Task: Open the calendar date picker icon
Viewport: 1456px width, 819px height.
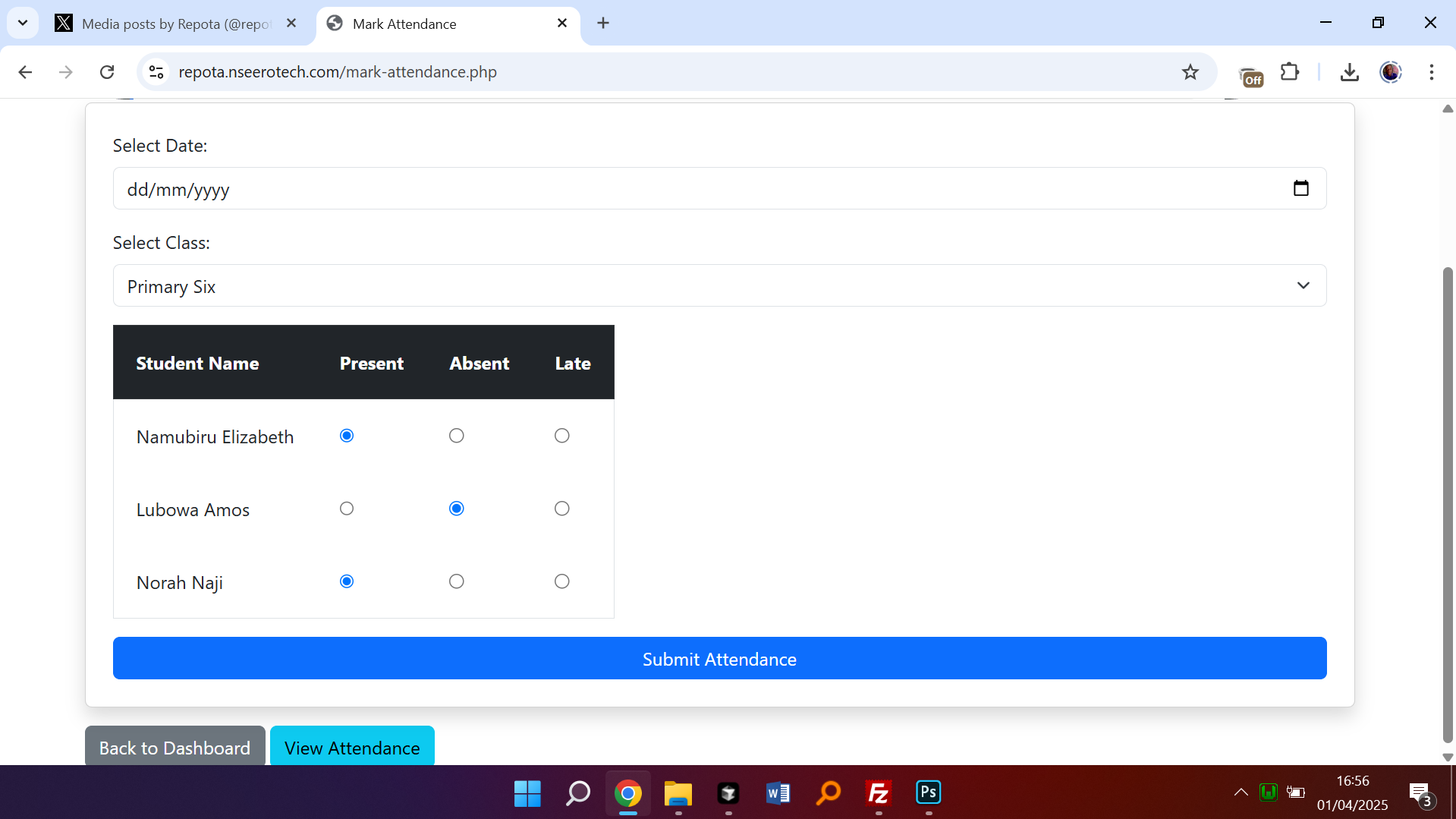Action: [x=1300, y=188]
